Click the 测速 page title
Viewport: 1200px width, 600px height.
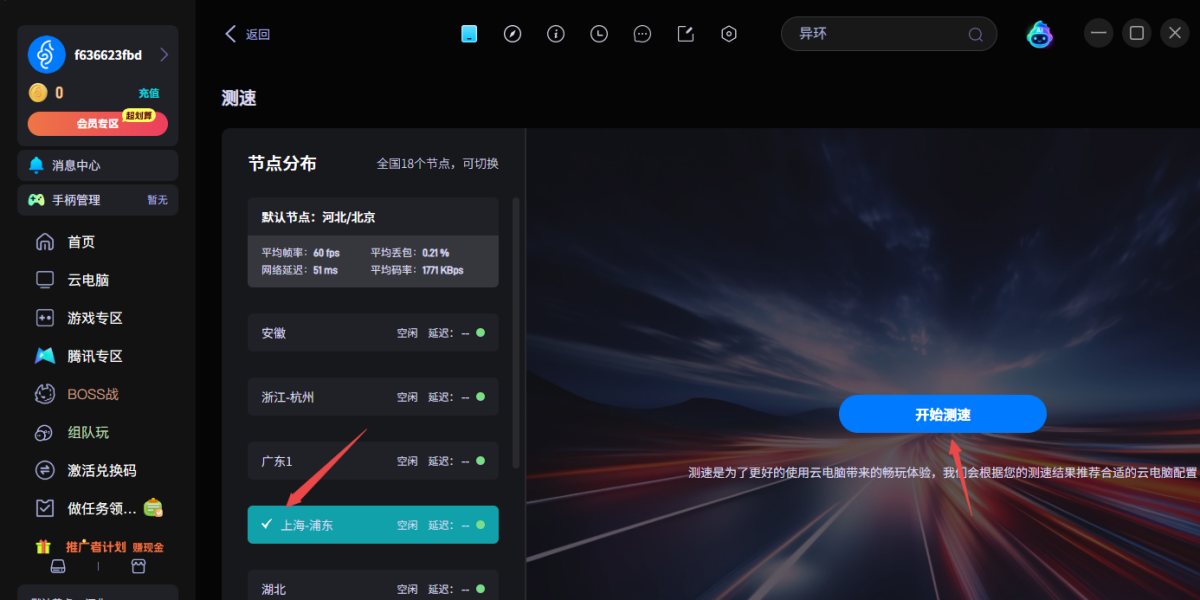(239, 98)
